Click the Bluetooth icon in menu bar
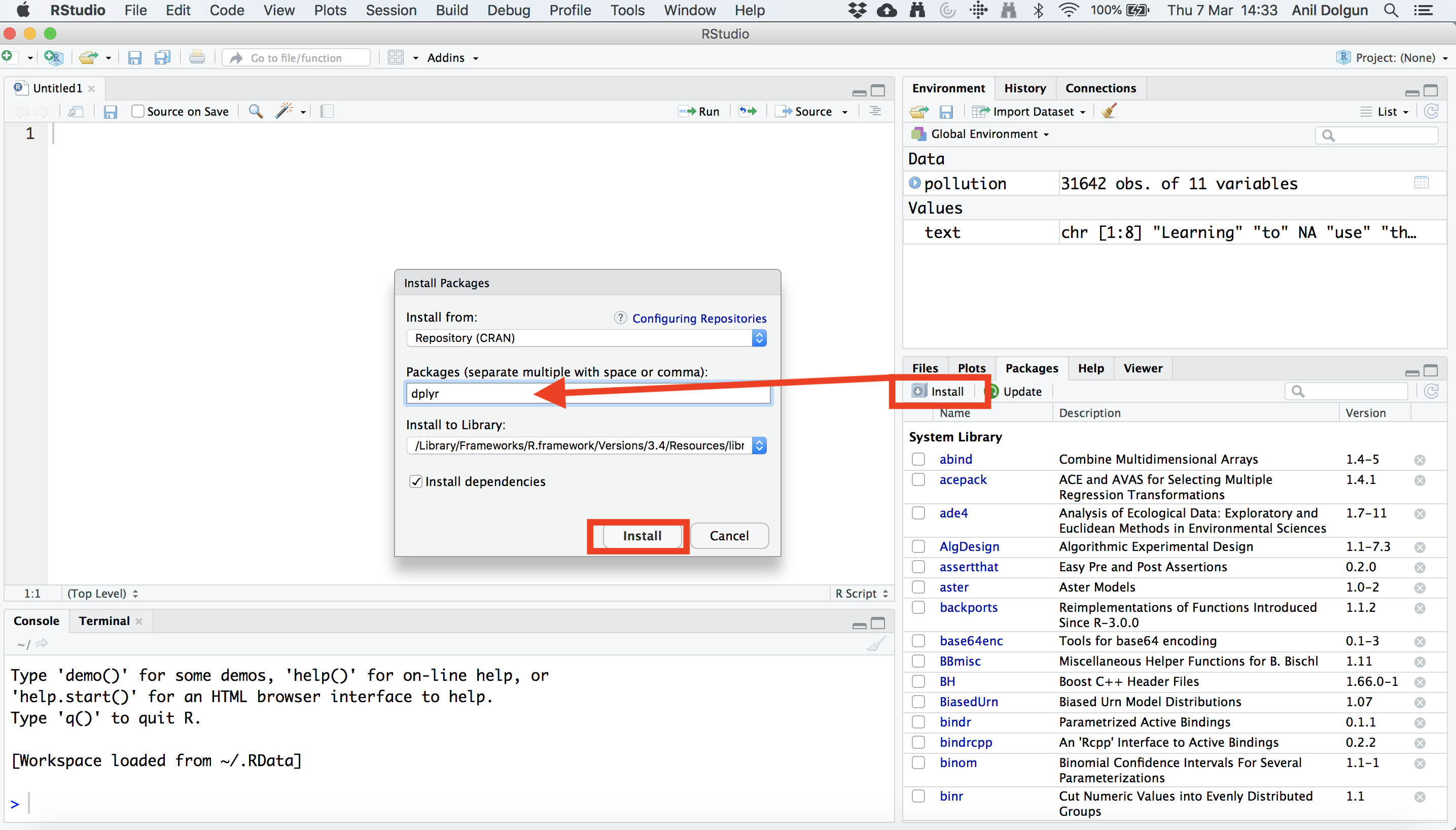Viewport: 1456px width, 830px height. (1038, 10)
